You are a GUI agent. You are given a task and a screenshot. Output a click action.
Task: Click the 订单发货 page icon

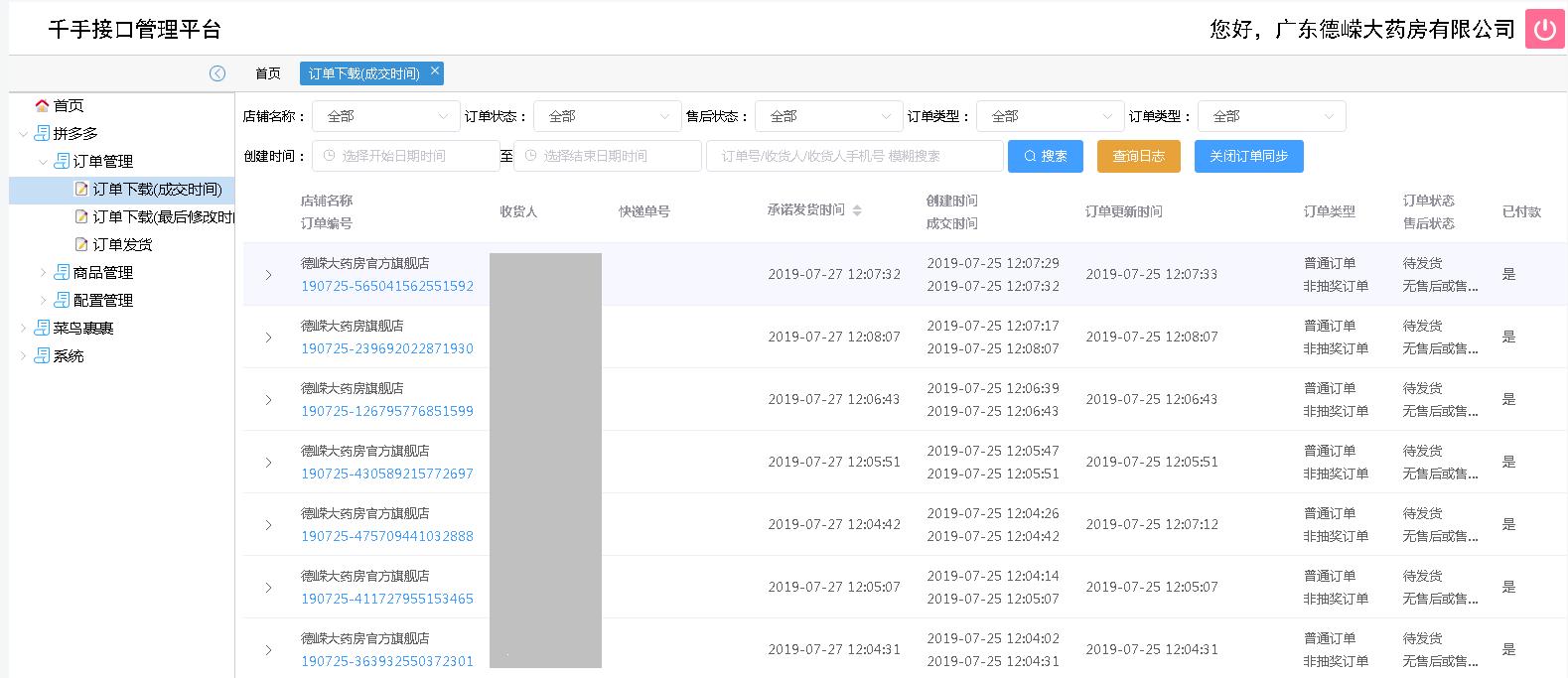82,244
